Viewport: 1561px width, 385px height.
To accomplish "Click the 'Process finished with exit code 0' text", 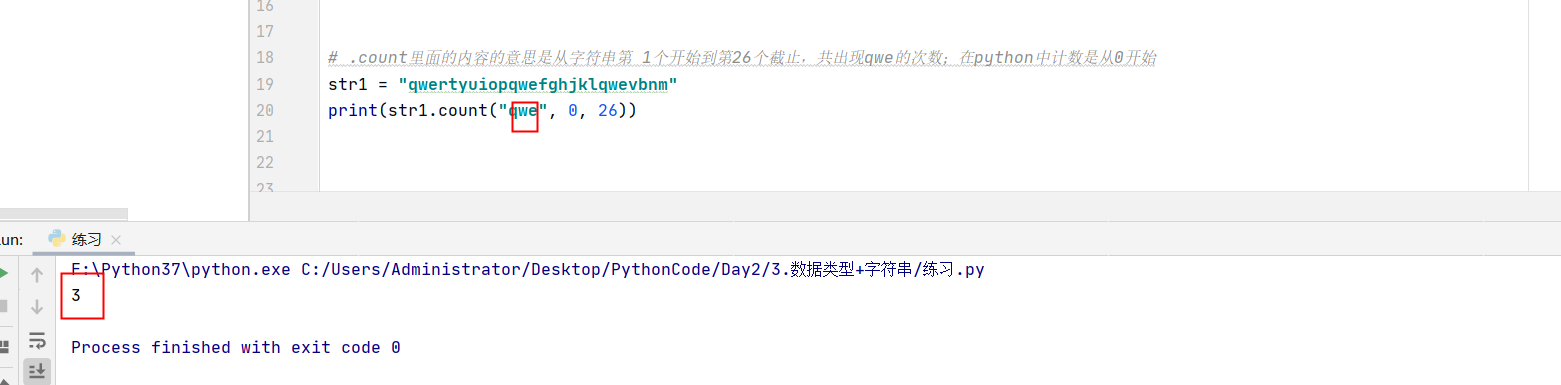I will pos(236,347).
